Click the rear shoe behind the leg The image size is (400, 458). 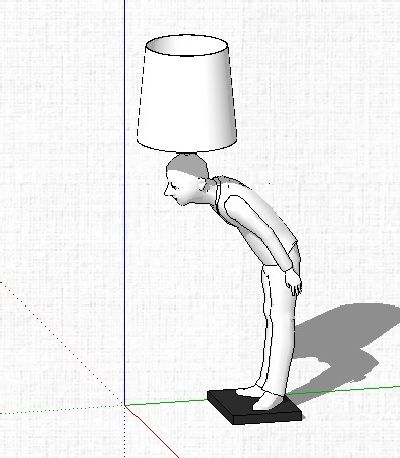point(247,391)
